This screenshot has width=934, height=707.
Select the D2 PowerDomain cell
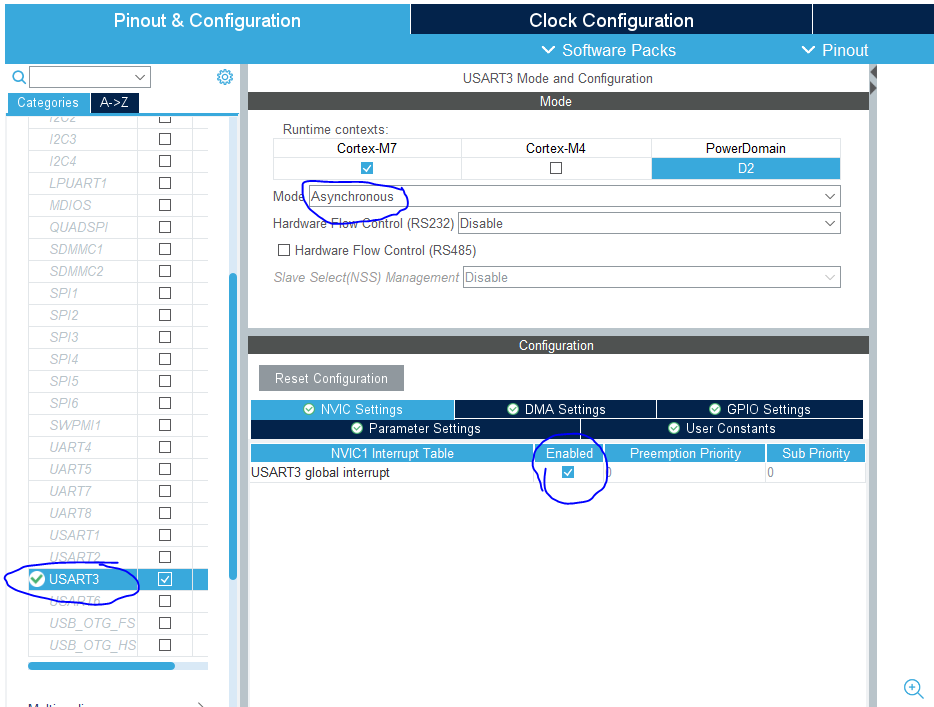[x=746, y=169]
